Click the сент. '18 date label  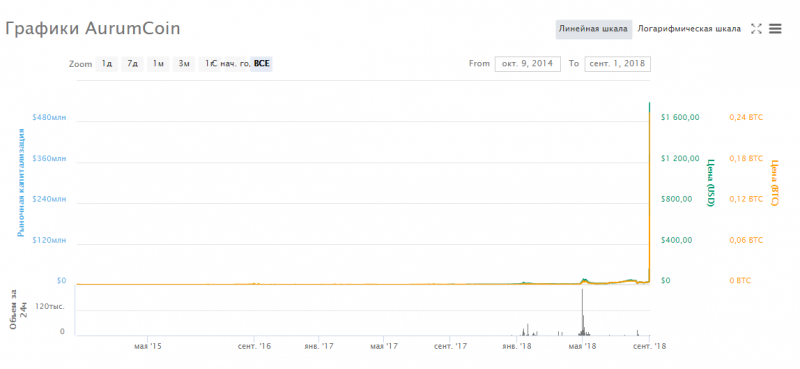point(649,346)
